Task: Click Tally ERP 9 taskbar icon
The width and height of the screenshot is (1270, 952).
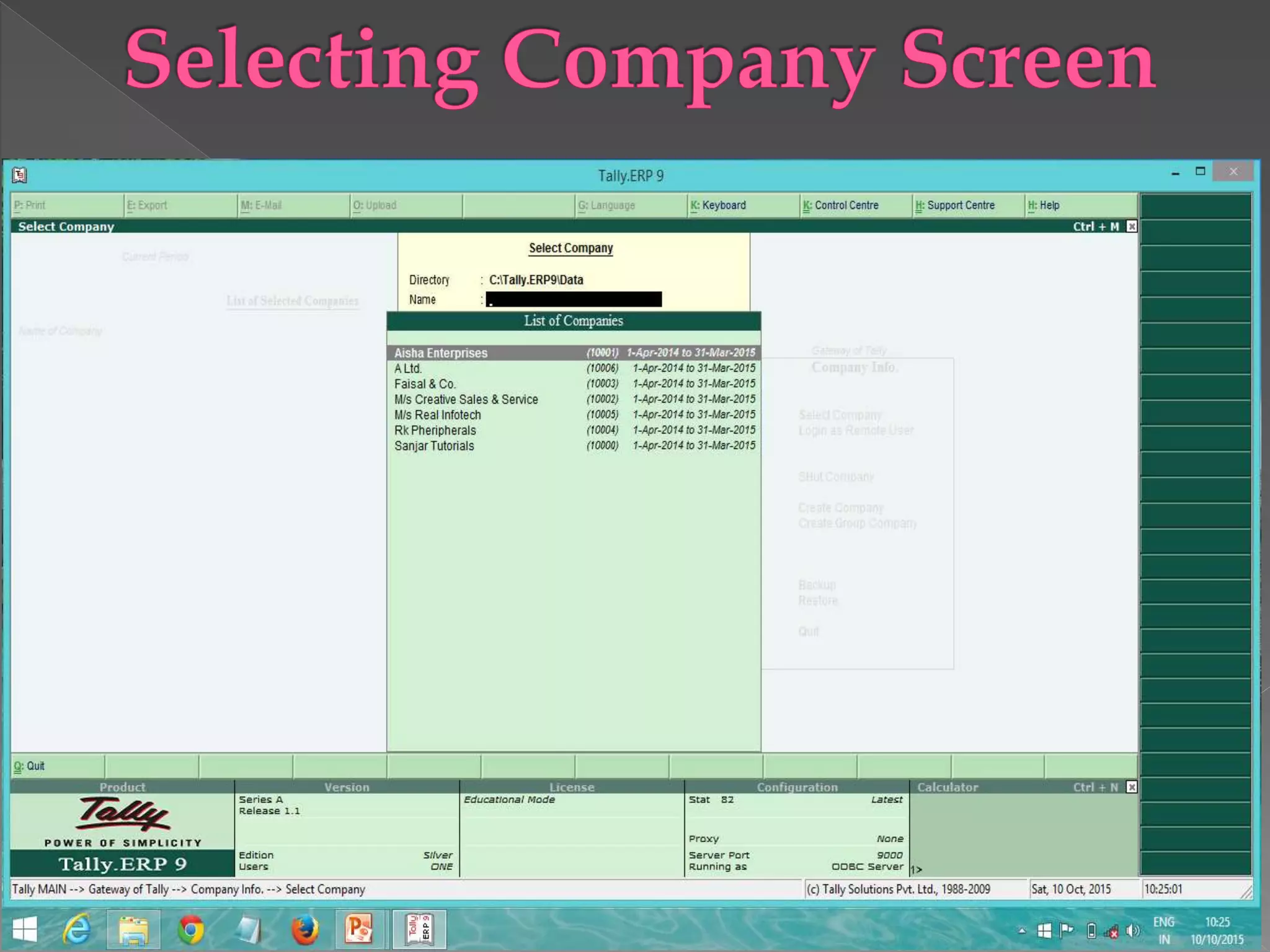Action: pos(419,930)
